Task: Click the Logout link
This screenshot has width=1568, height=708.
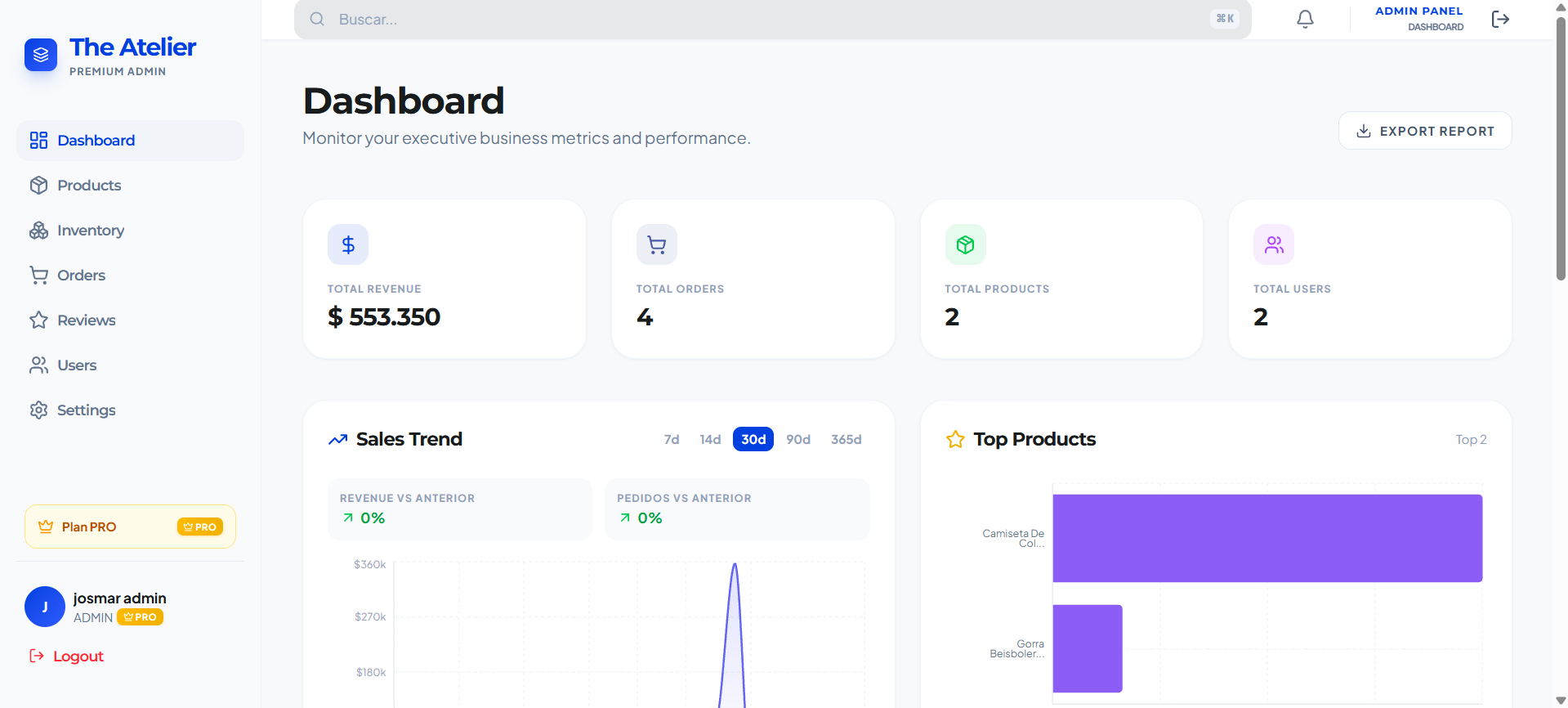Action: (x=78, y=656)
